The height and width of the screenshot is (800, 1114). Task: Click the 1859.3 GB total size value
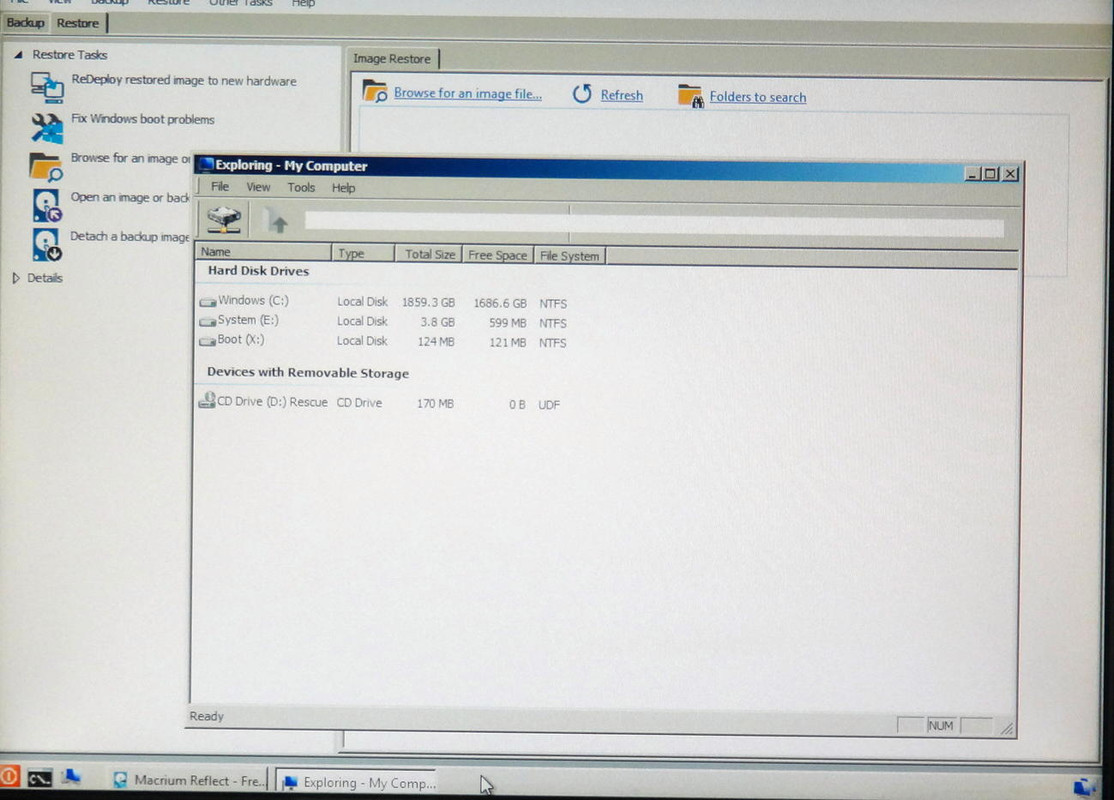pyautogui.click(x=428, y=302)
